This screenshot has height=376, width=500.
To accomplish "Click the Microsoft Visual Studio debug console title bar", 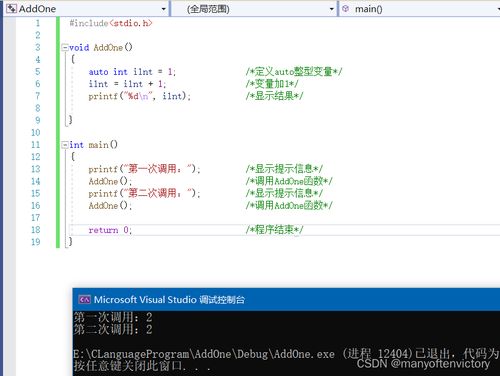I will point(286,300).
